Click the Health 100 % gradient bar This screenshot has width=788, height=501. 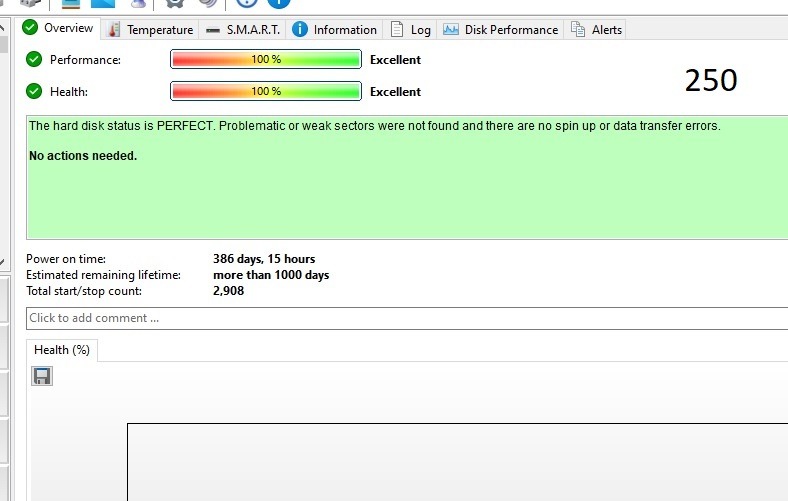[265, 91]
